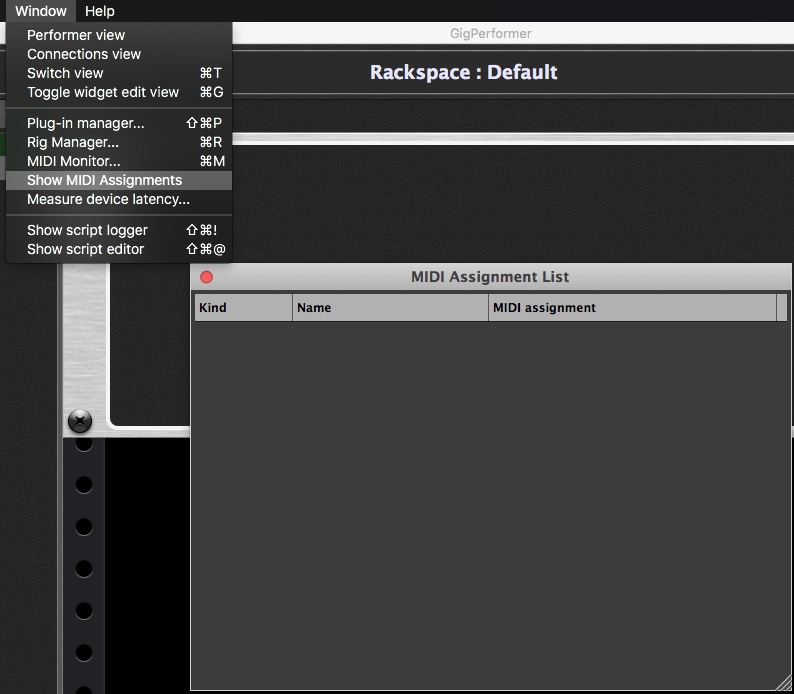This screenshot has width=794, height=694.
Task: Click the rack panel screw icon
Action: [x=80, y=421]
